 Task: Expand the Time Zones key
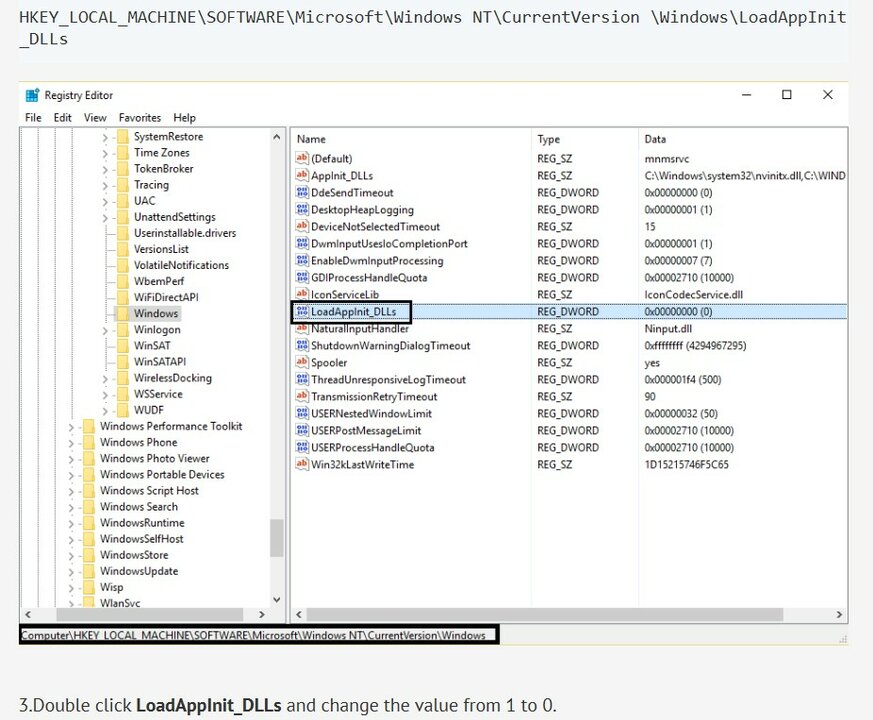pyautogui.click(x=105, y=153)
